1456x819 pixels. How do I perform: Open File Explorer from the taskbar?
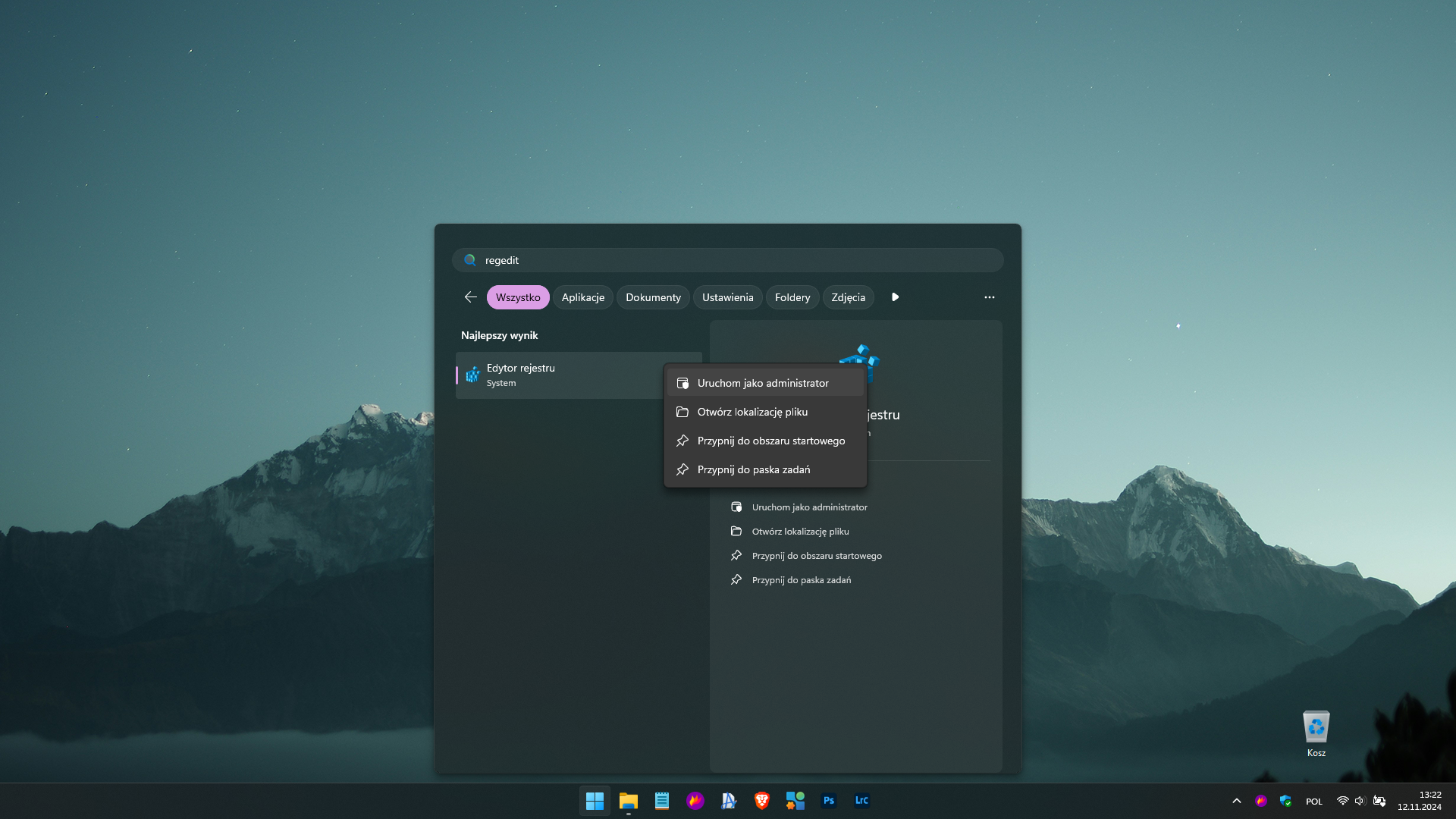tap(628, 800)
